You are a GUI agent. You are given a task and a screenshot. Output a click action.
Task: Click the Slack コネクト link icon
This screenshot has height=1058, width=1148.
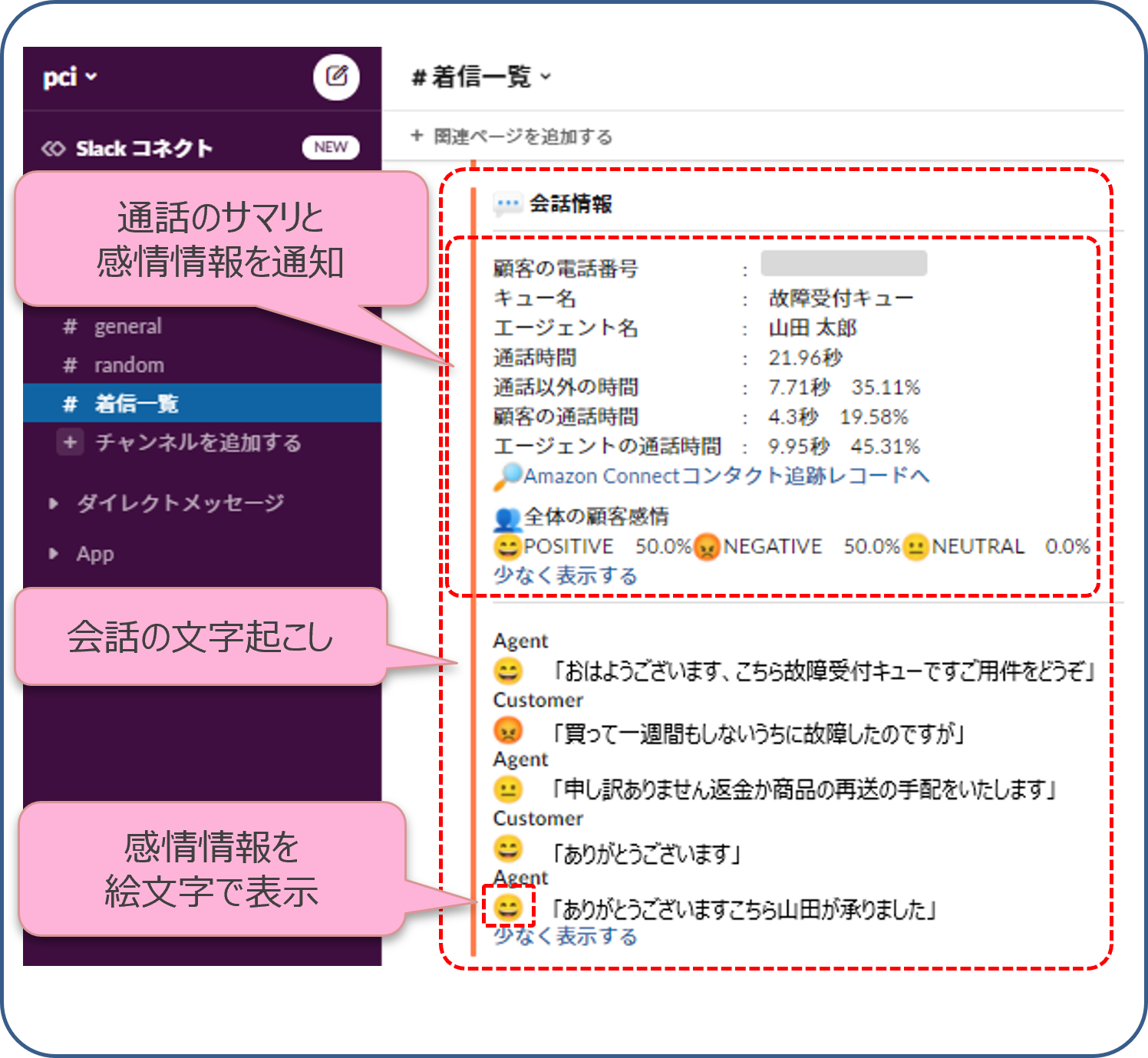point(53,148)
